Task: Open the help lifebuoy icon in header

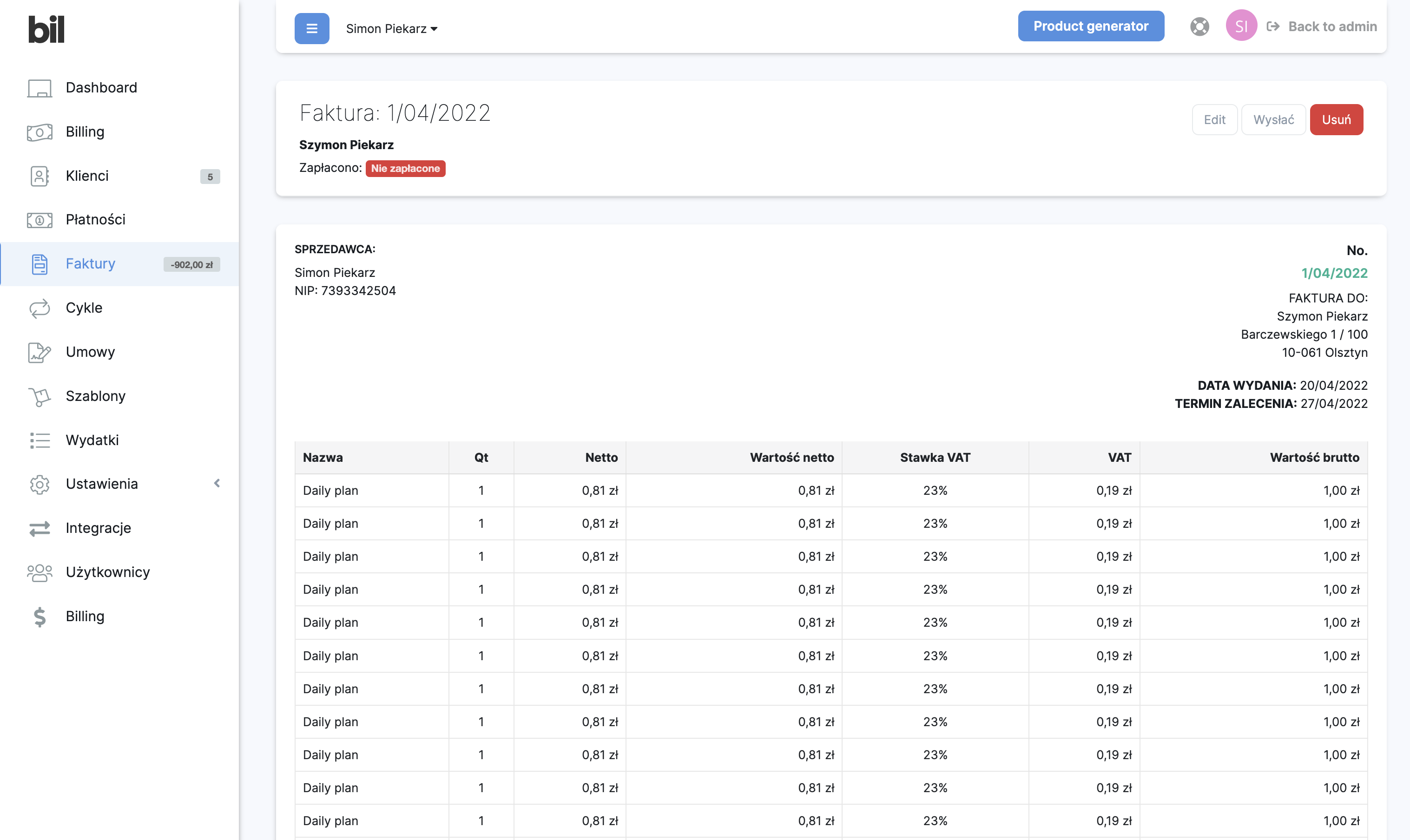Action: 1199,26
